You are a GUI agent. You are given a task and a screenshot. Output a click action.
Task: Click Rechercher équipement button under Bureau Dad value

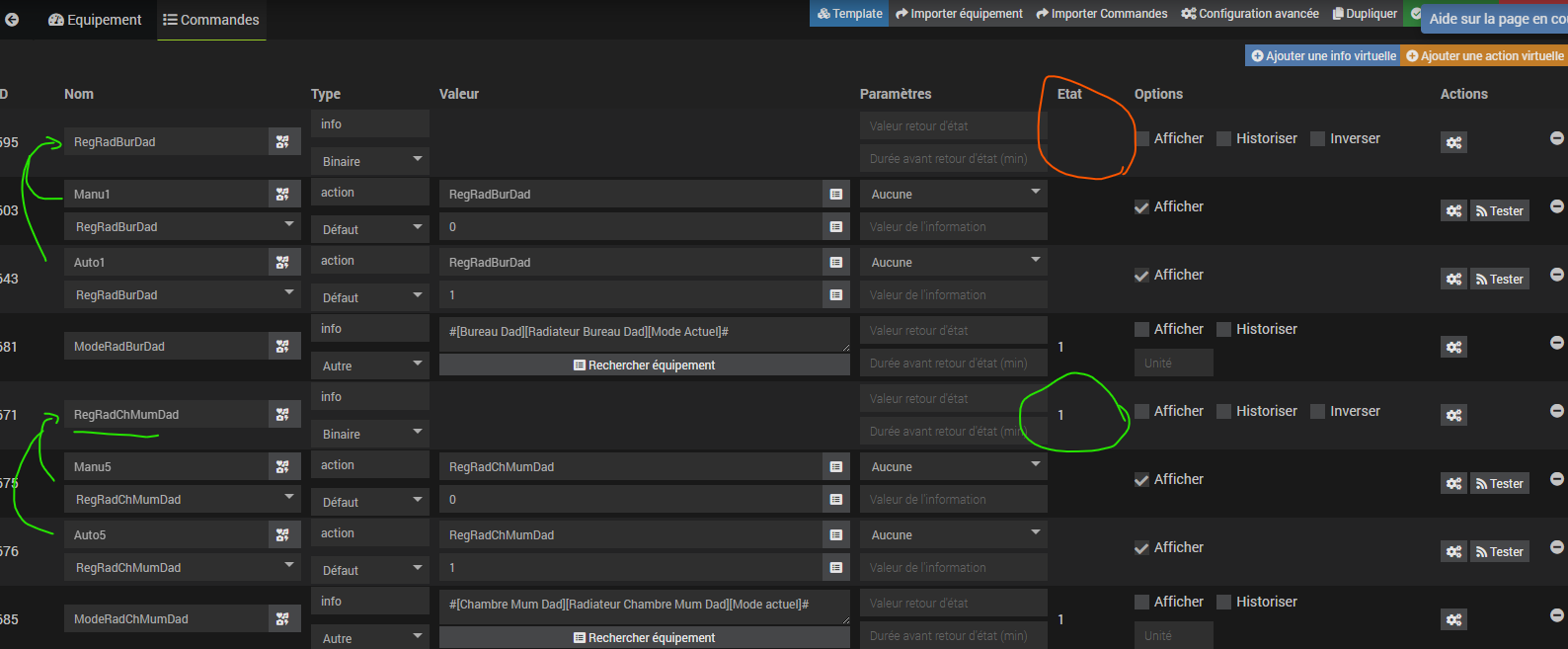(644, 365)
